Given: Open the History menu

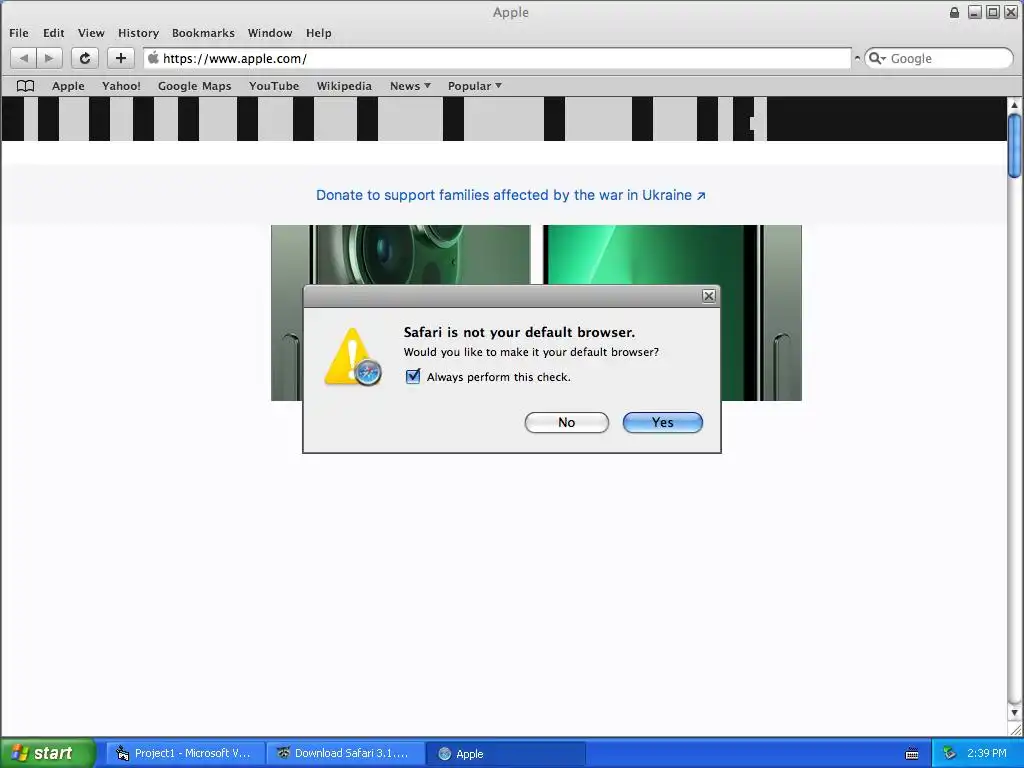Looking at the screenshot, I should coord(138,33).
